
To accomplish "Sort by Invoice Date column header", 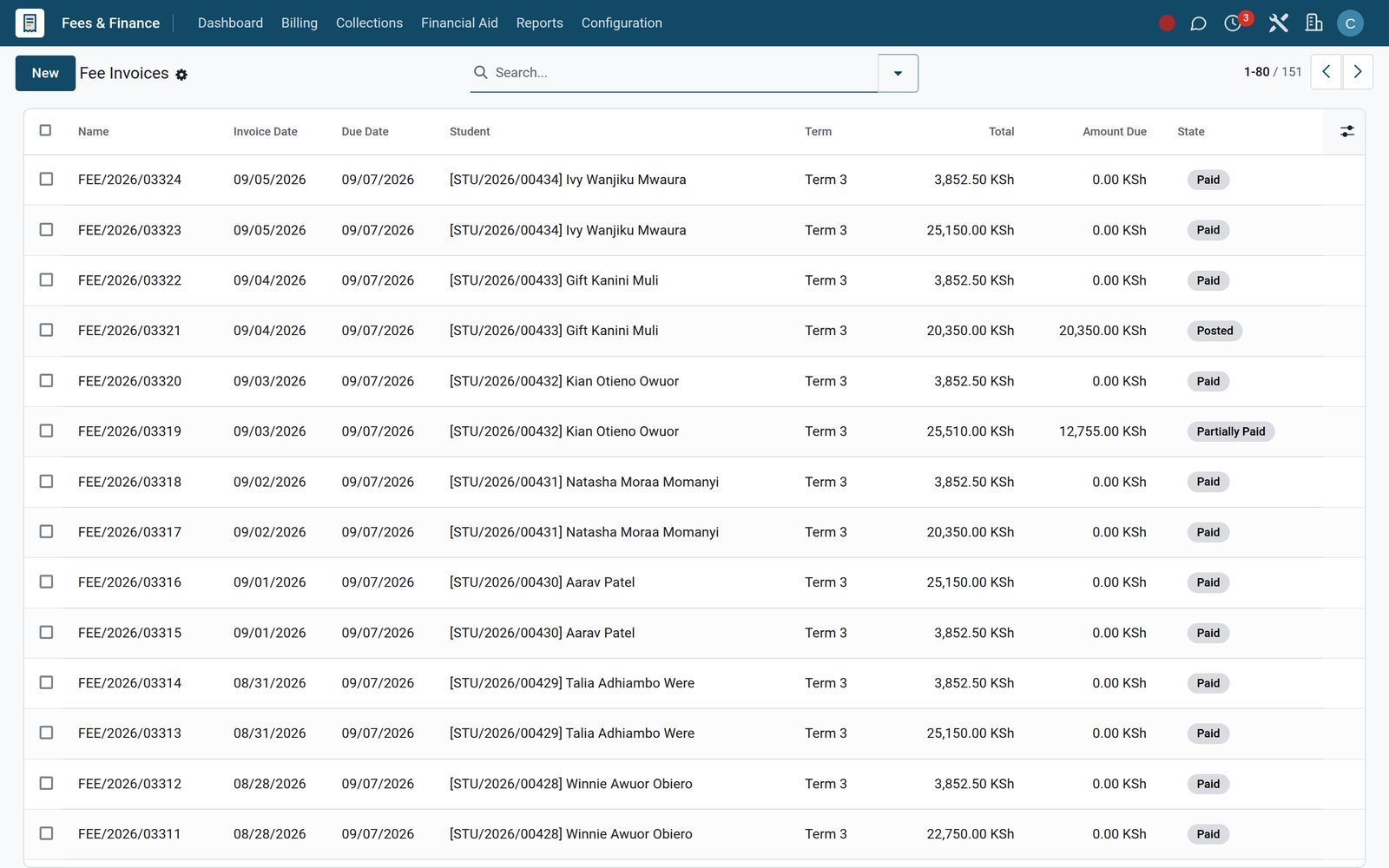I will pyautogui.click(x=265, y=132).
